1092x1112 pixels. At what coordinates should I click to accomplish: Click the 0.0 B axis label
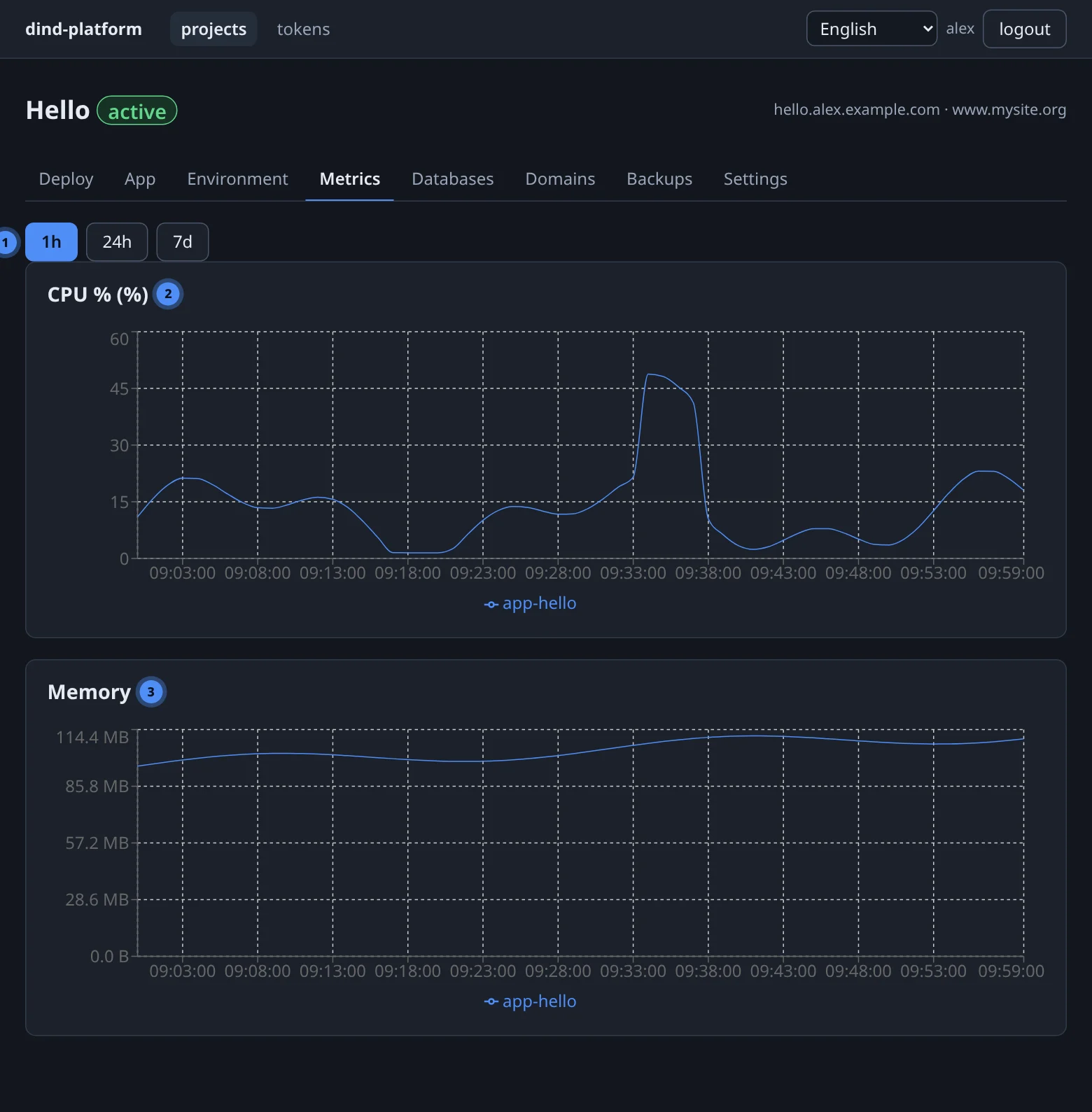(x=109, y=956)
